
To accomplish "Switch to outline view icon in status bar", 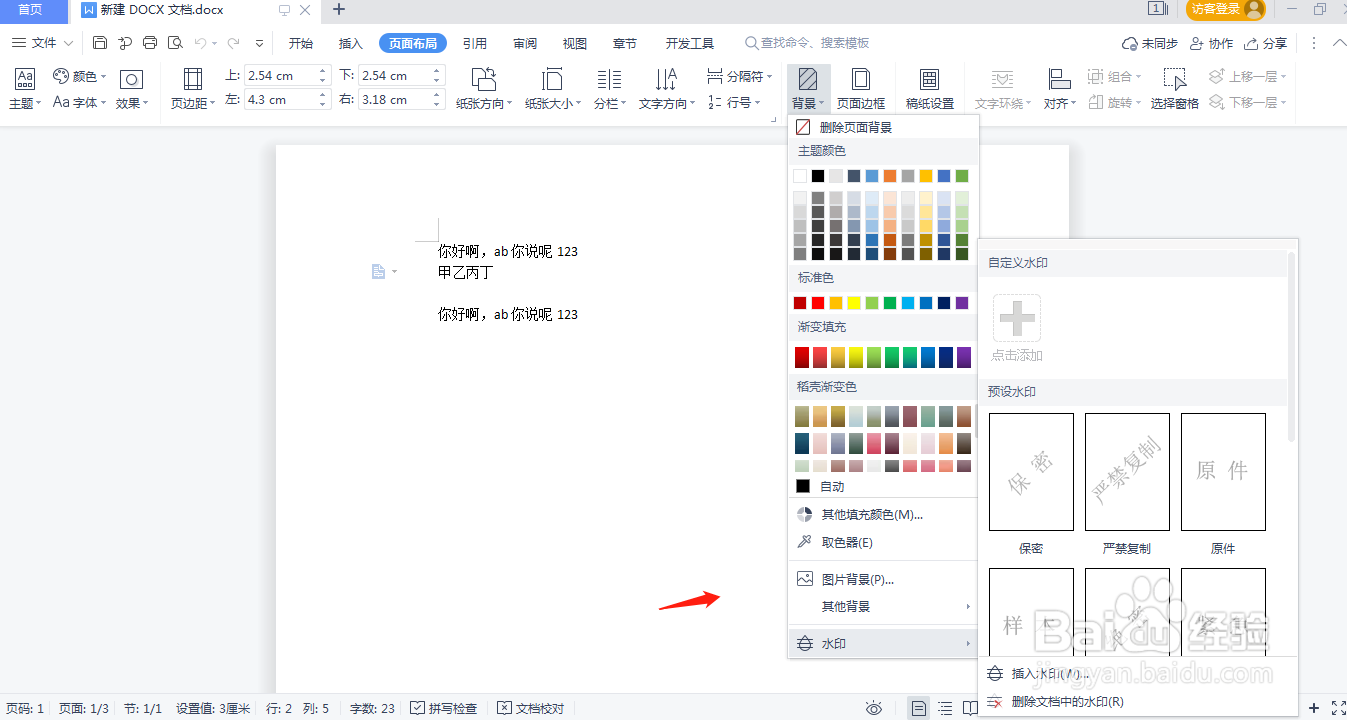I will point(945,708).
